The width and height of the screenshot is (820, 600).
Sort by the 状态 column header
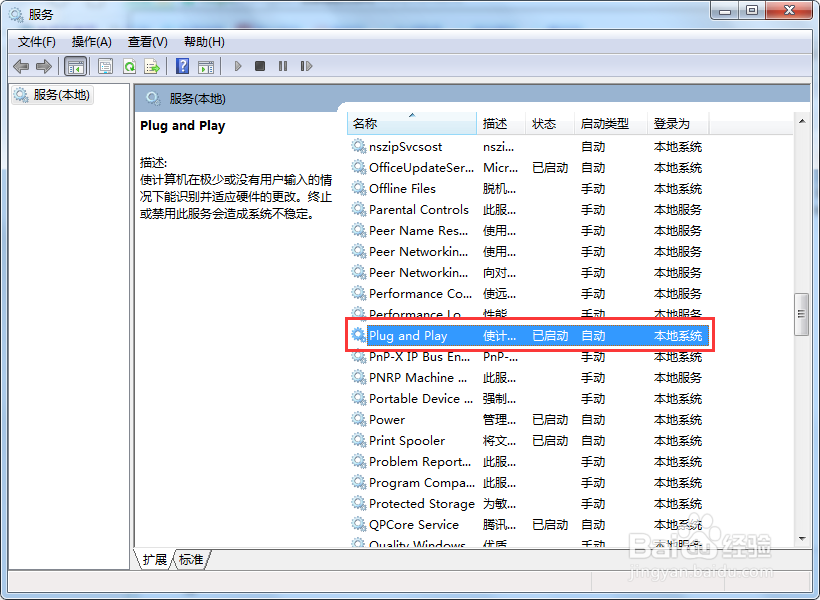point(551,123)
